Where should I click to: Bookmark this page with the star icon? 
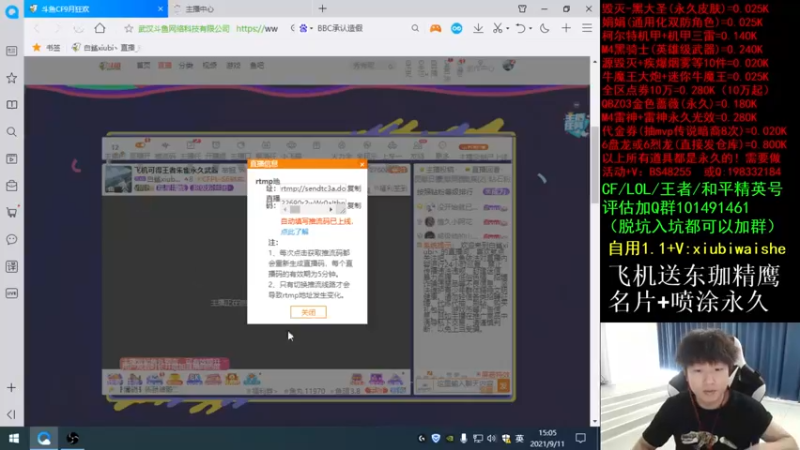pyautogui.click(x=129, y=29)
